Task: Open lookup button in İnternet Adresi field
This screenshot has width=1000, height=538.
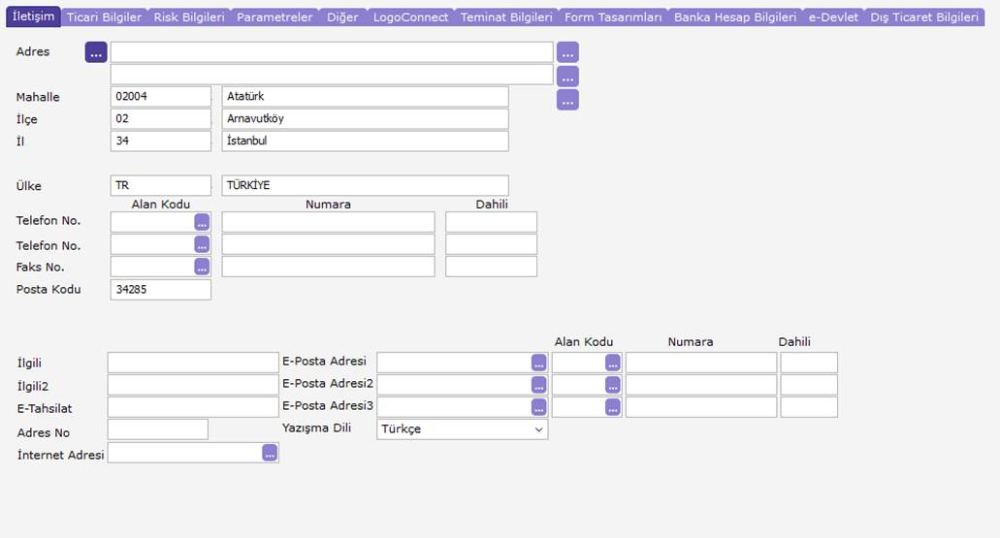Action: (270, 453)
